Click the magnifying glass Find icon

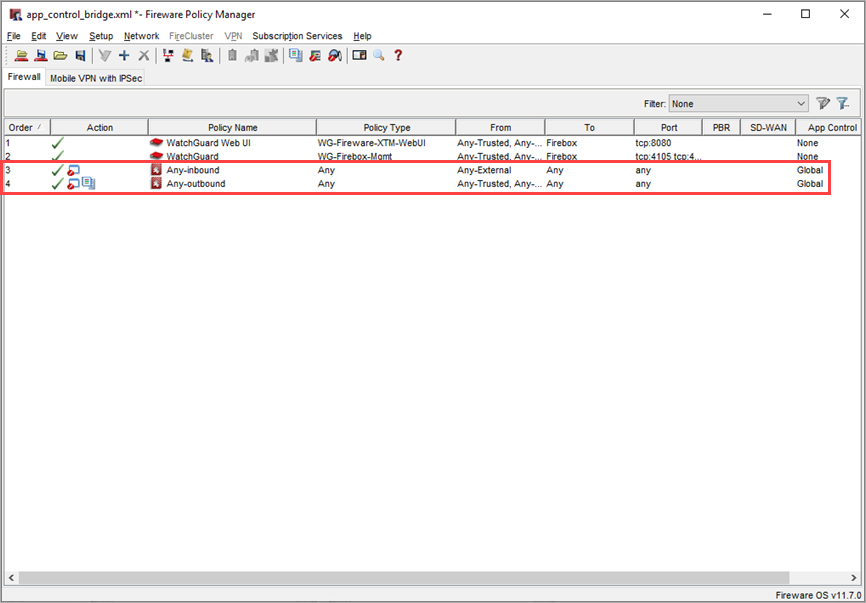click(x=379, y=56)
